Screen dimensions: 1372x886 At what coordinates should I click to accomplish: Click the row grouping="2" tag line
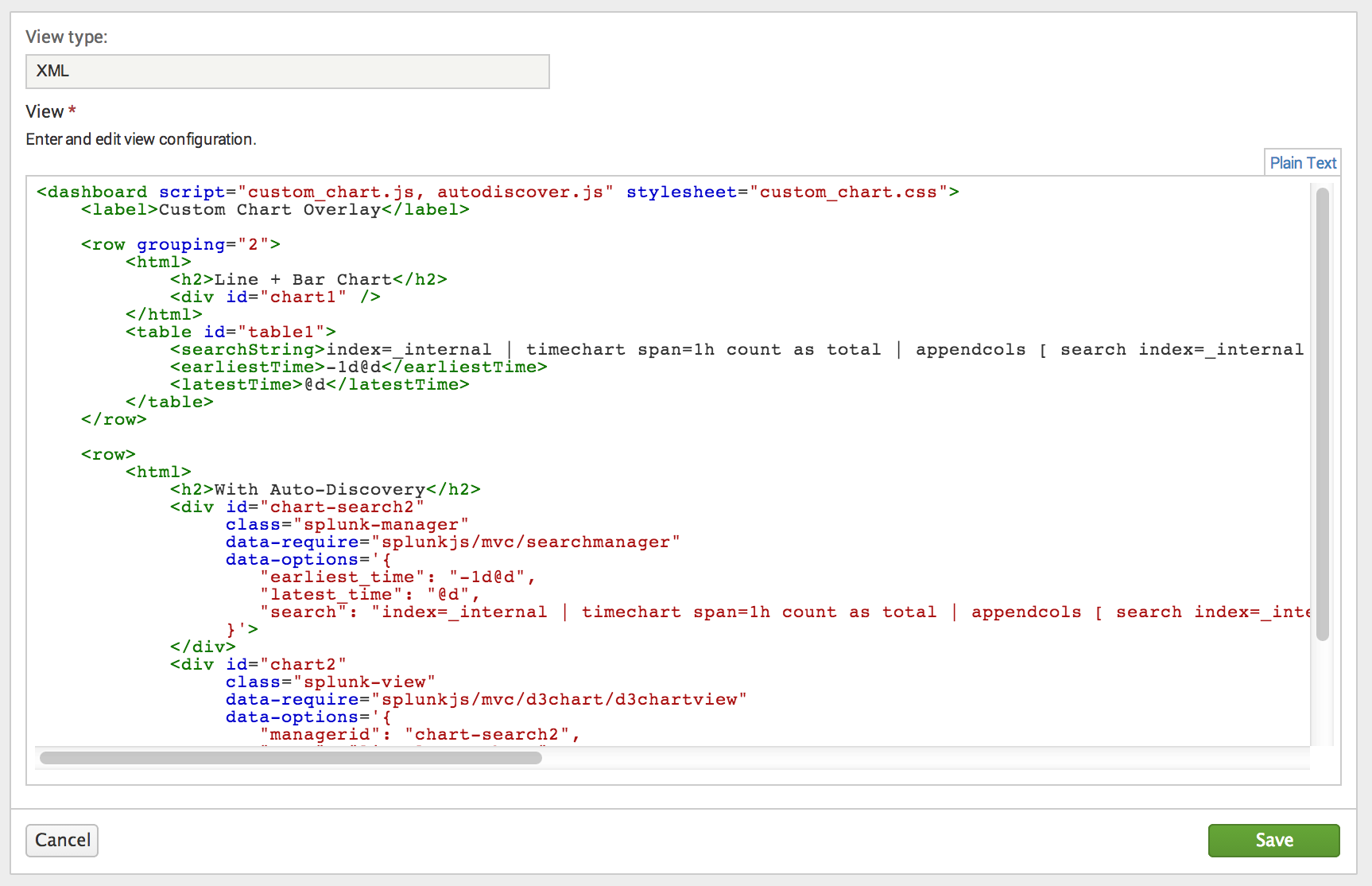[x=180, y=245]
